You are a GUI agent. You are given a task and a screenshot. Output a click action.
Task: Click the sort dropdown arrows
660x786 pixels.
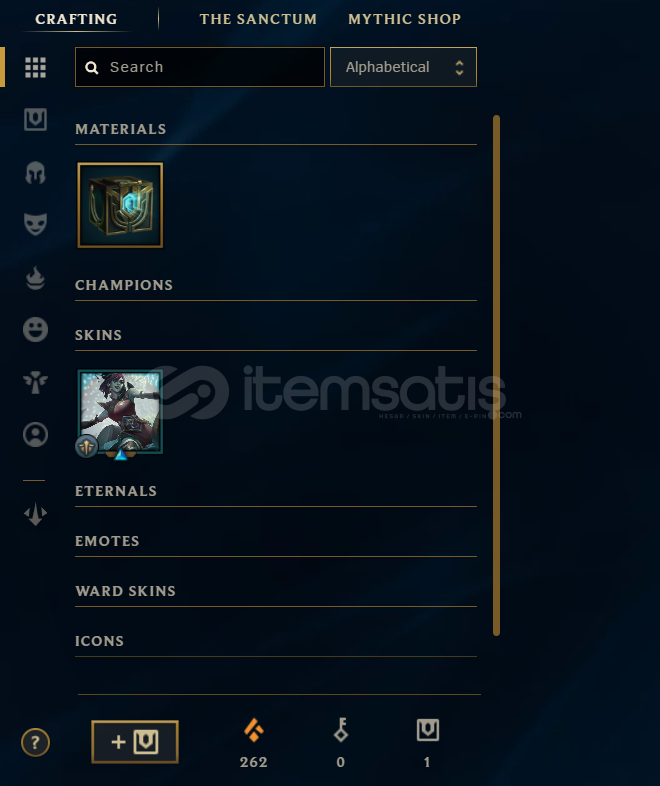(x=459, y=68)
